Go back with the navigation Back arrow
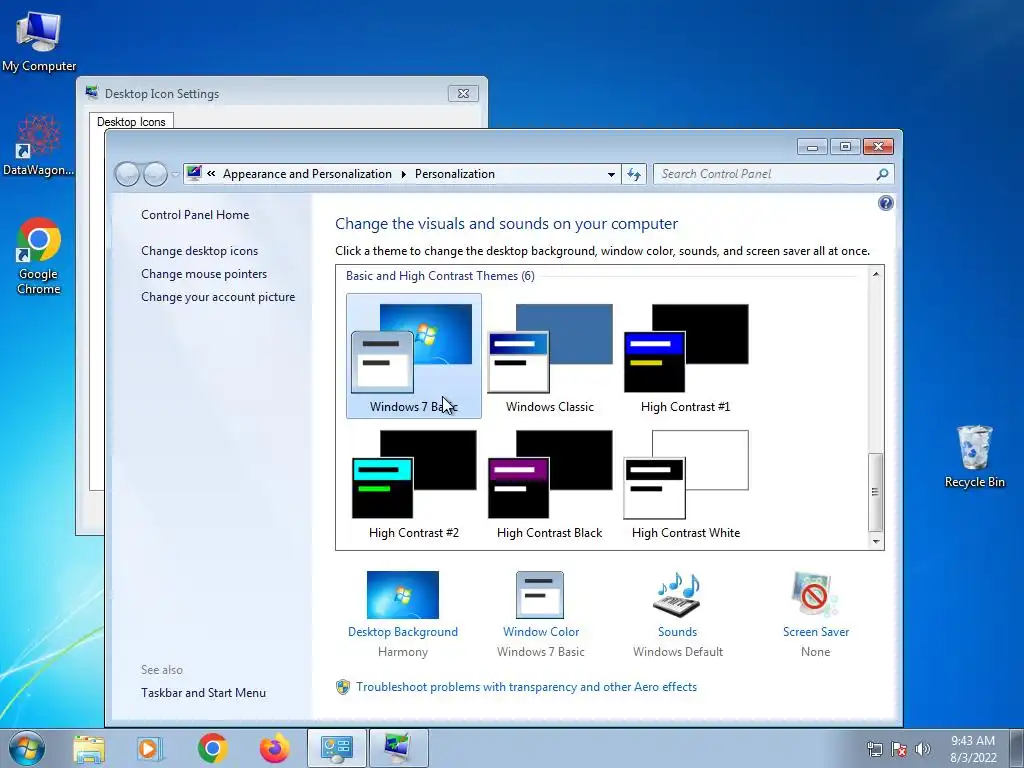Screen dimensions: 1024x768 [x=127, y=174]
